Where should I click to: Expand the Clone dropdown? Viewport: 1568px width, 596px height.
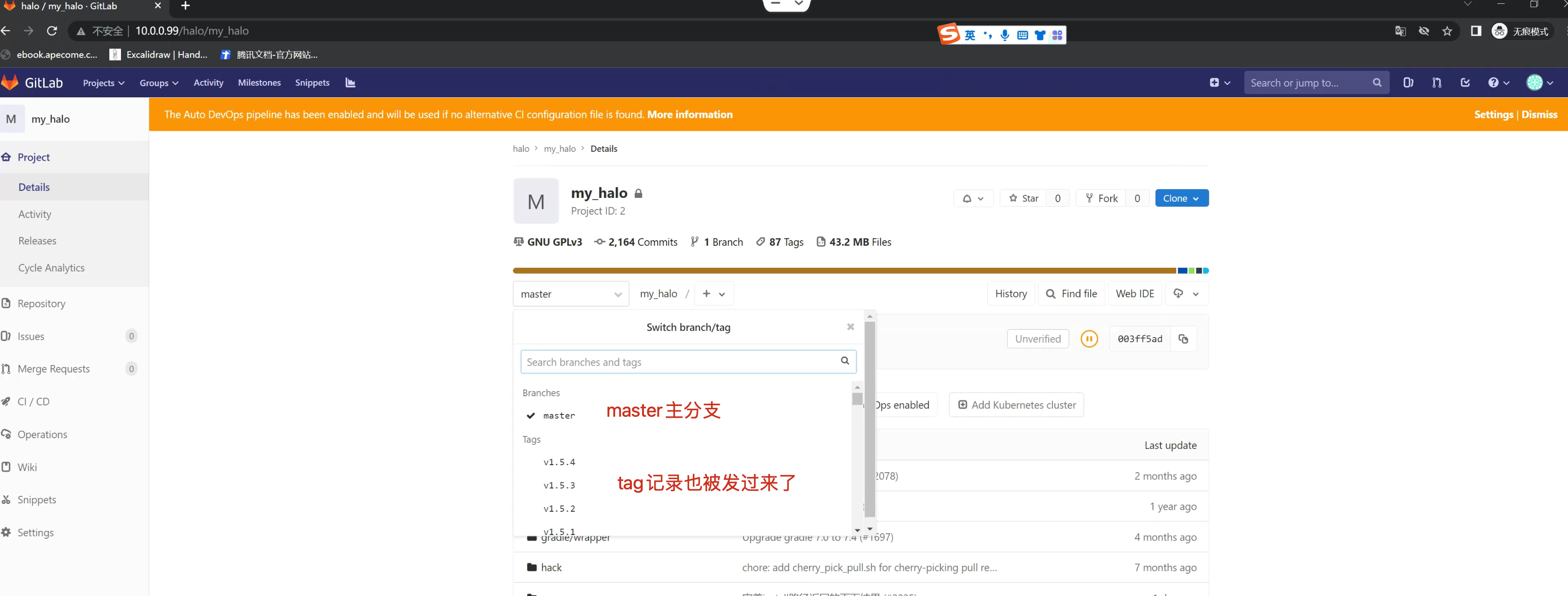point(1181,198)
